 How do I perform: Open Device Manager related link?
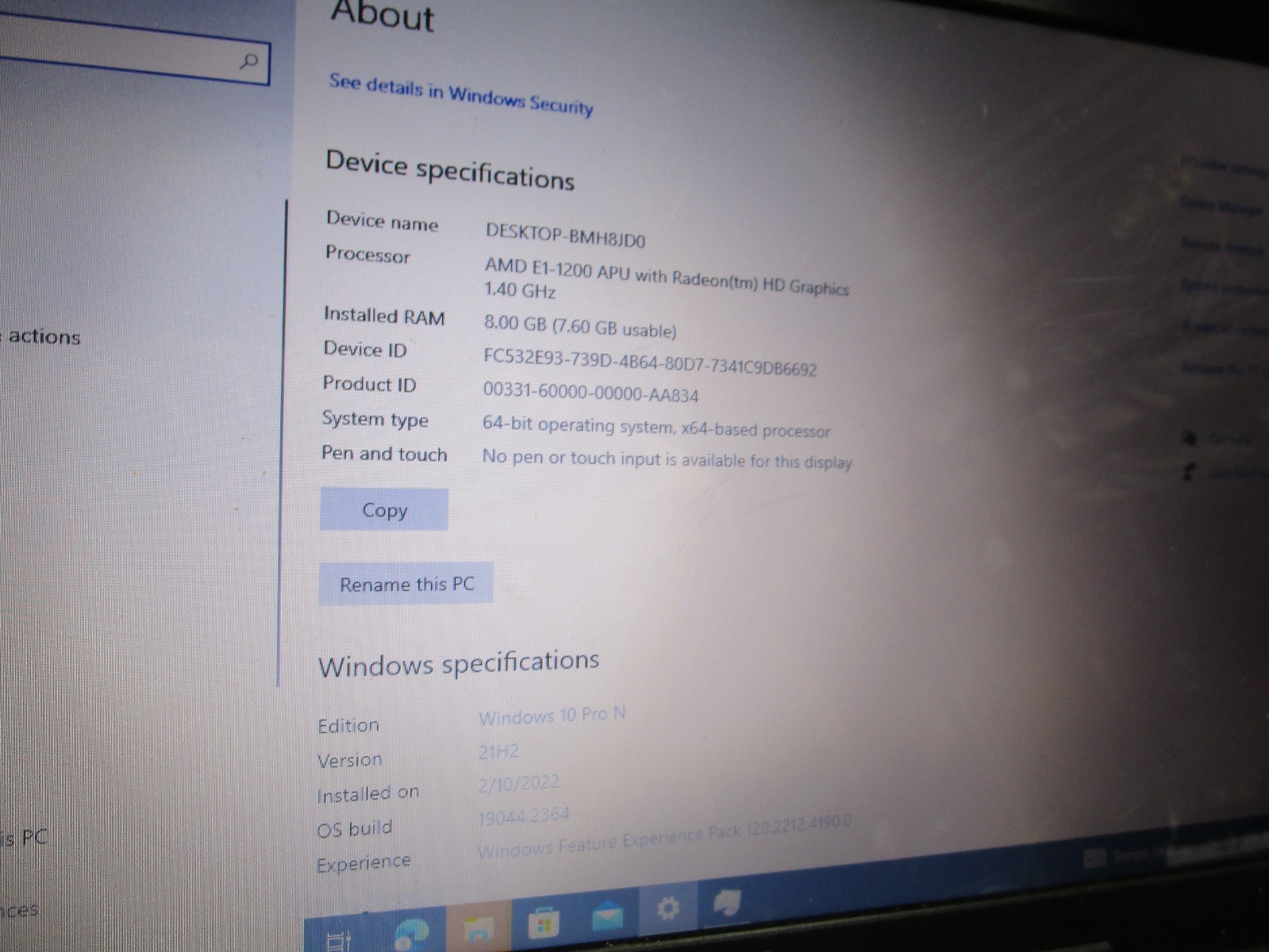[x=1221, y=207]
